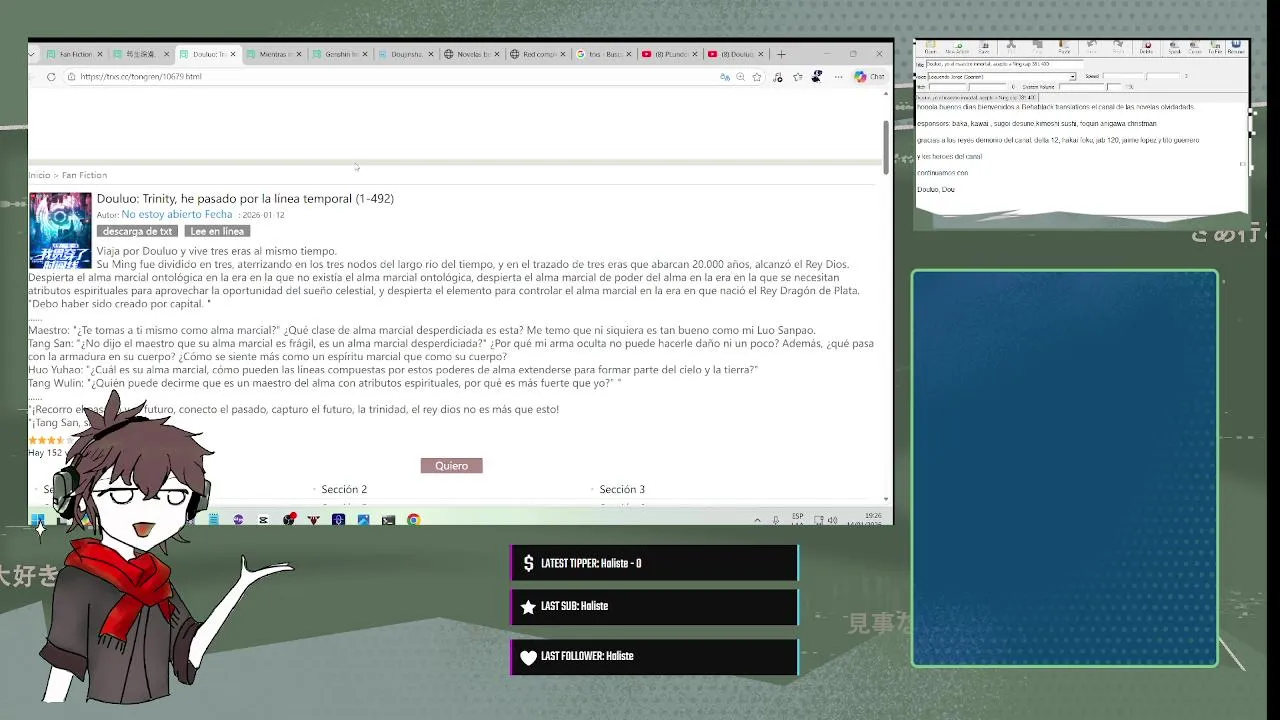The image size is (1280, 720).
Task: Switch to the Google search tab
Action: coord(601,54)
